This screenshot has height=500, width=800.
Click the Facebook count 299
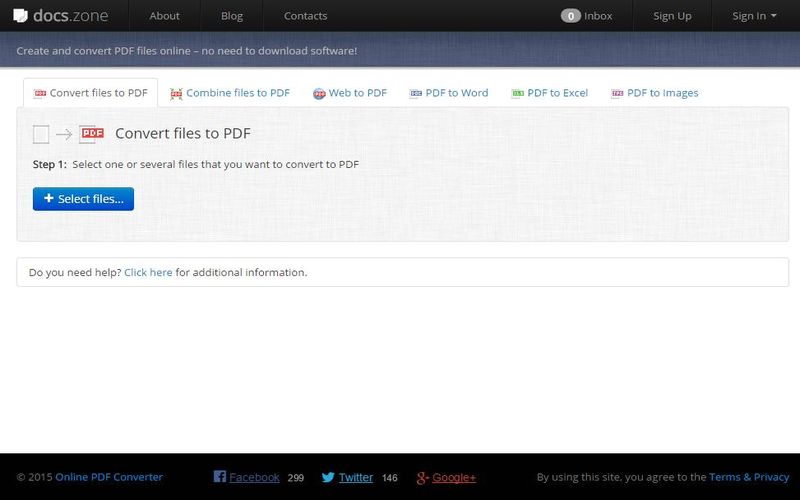click(295, 478)
